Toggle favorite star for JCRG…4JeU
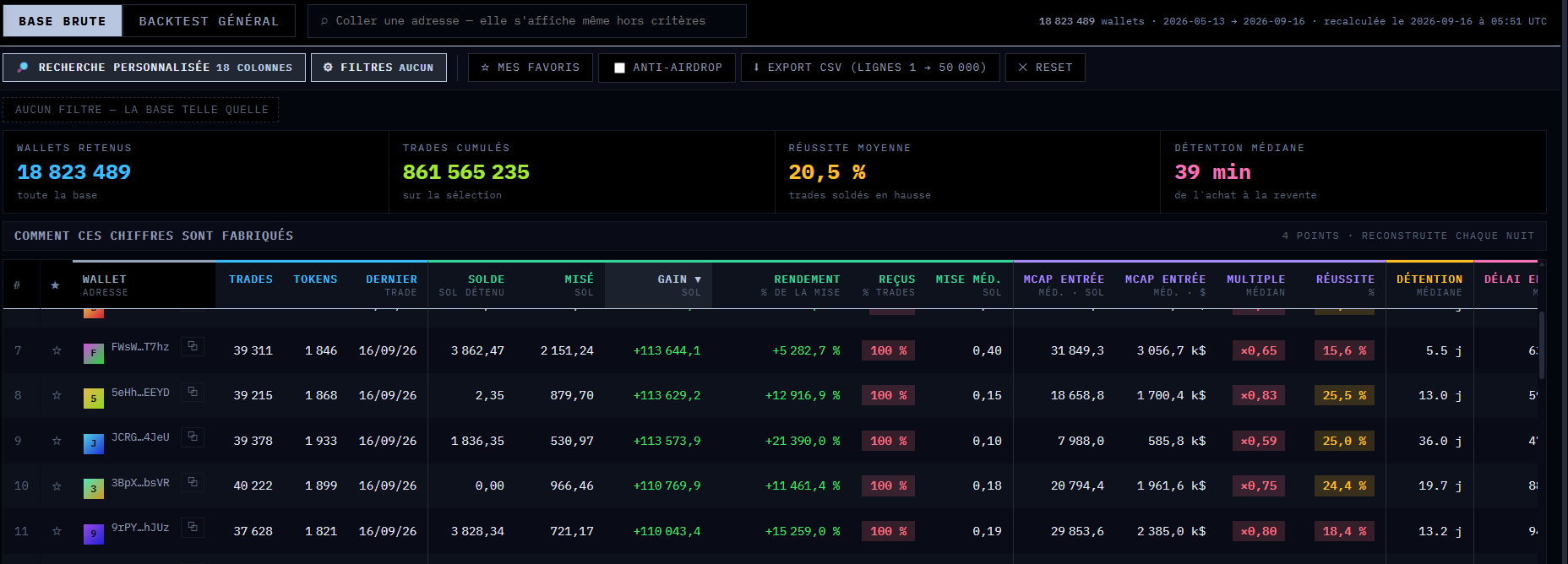 [57, 441]
